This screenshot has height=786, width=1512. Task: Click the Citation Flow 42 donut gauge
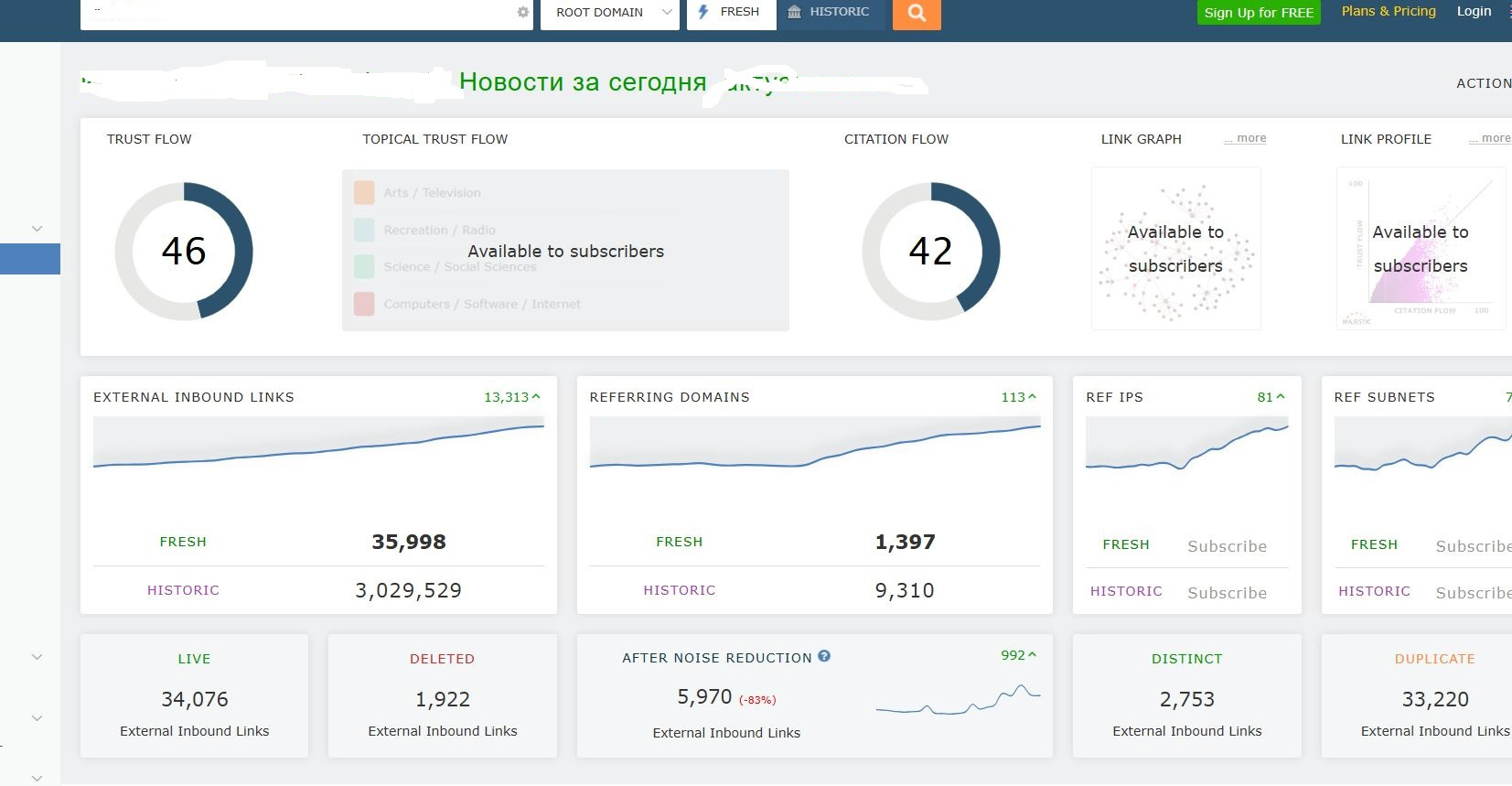(931, 251)
